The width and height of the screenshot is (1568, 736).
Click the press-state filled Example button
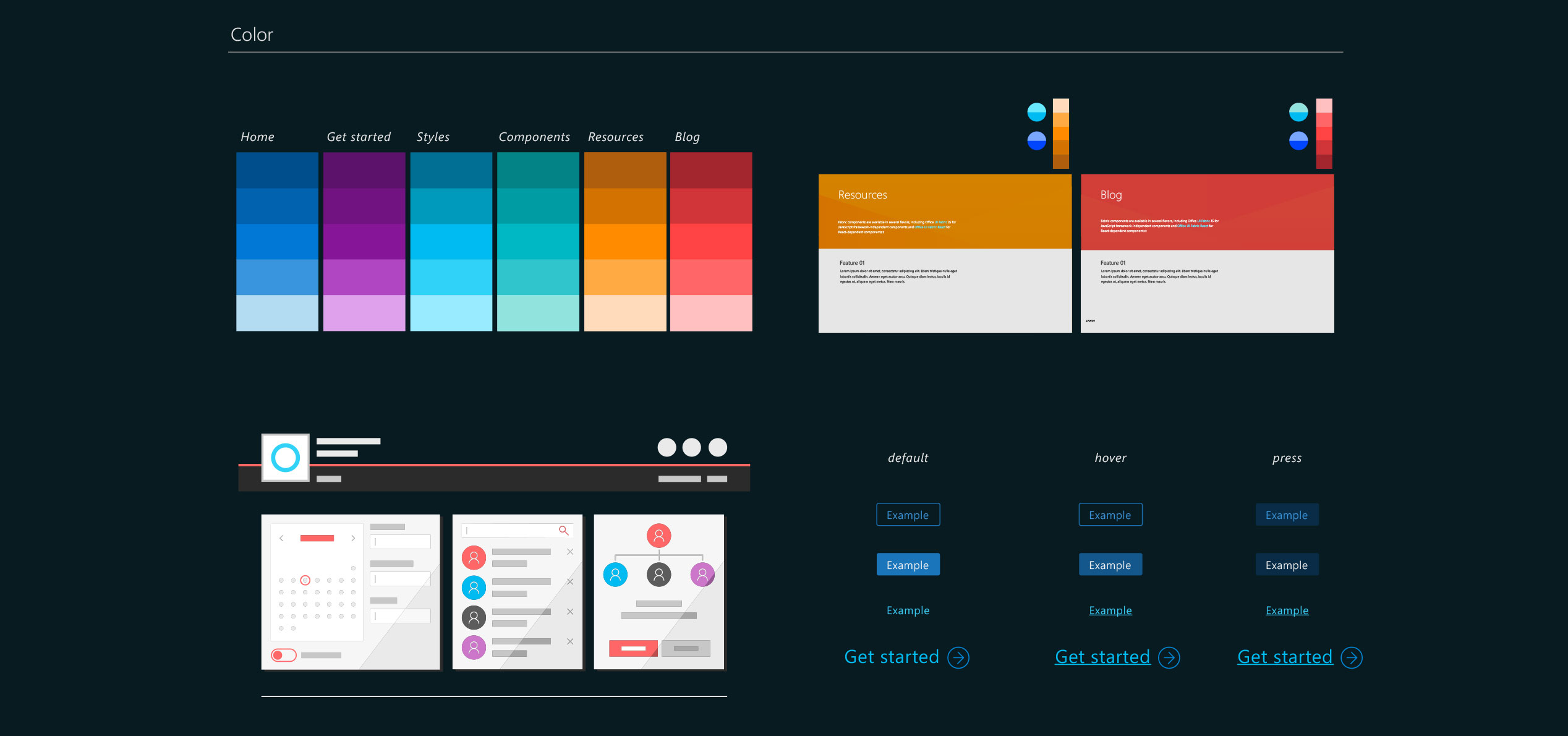click(x=1287, y=565)
